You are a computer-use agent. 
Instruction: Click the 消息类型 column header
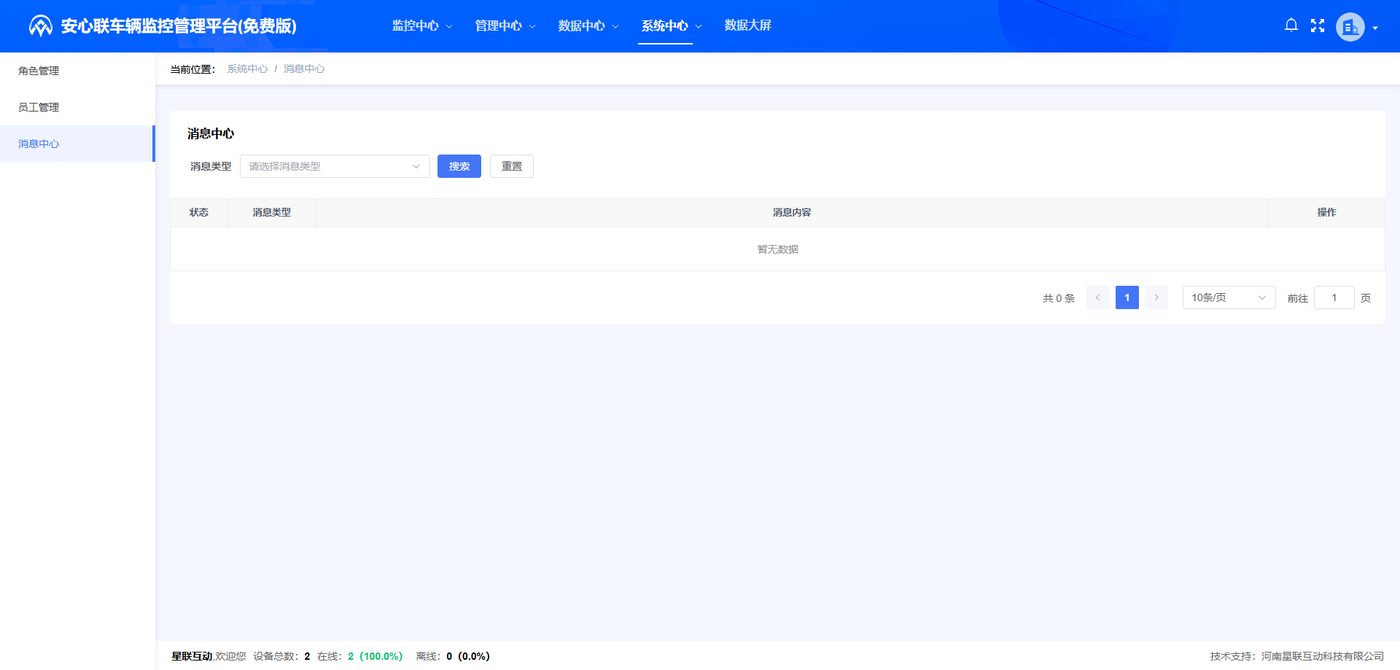click(x=272, y=212)
